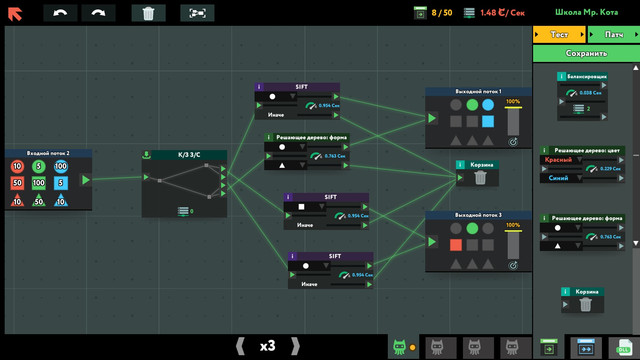Toggle first gray square in Выходной поток 1
Image resolution: width=640 pixels, height=360 pixels.
click(456, 121)
